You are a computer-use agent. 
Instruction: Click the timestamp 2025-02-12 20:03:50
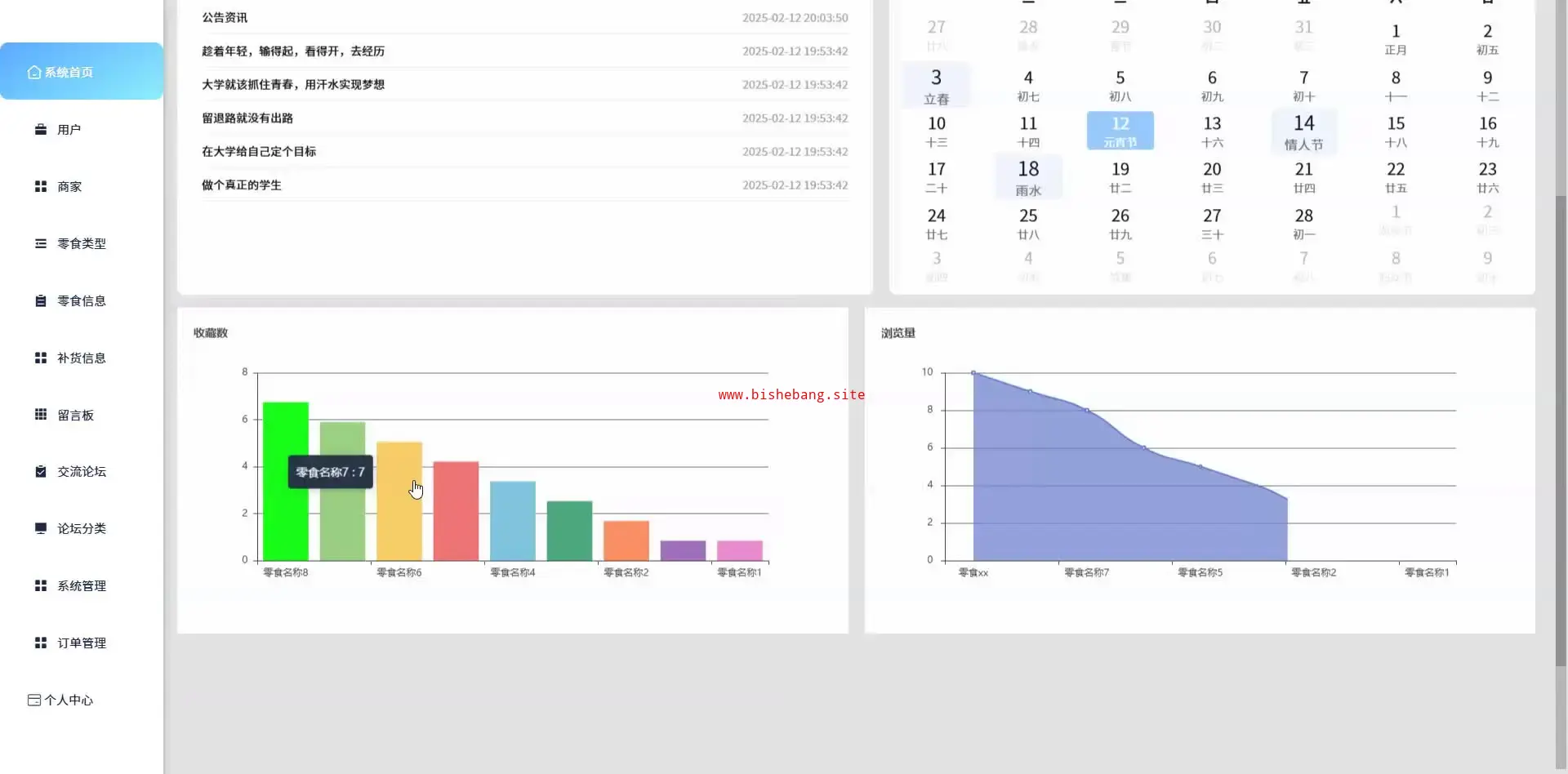coord(795,18)
